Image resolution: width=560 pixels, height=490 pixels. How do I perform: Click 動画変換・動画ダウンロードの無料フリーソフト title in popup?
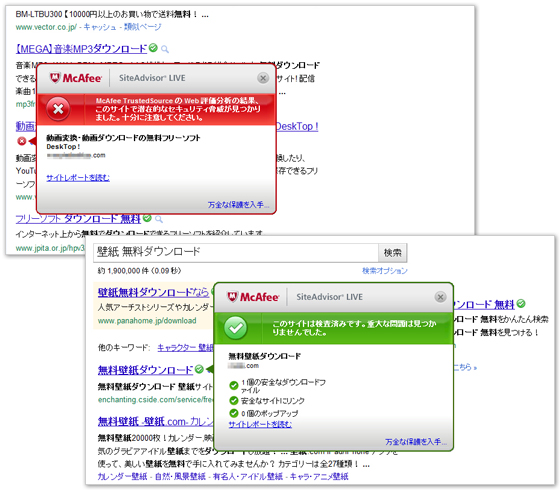[123, 138]
